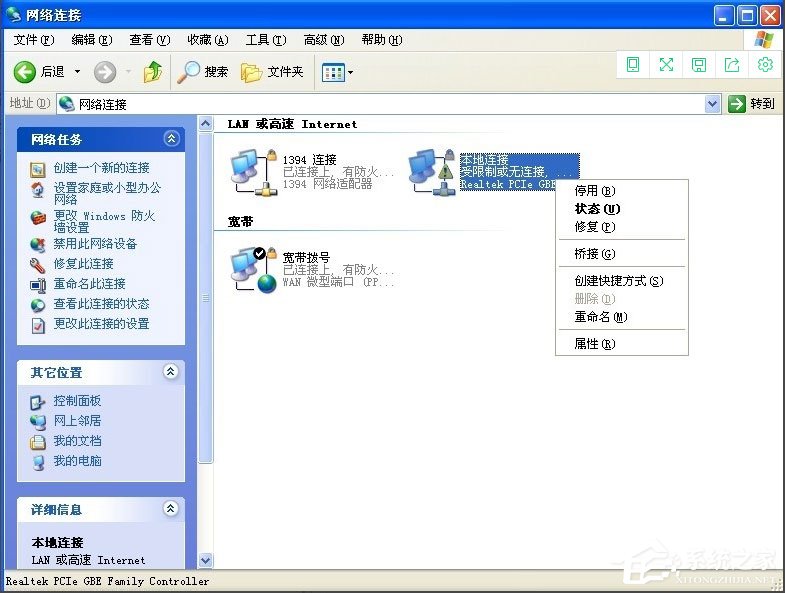Choose 停用(B) in context menu
785x593 pixels.
point(622,191)
